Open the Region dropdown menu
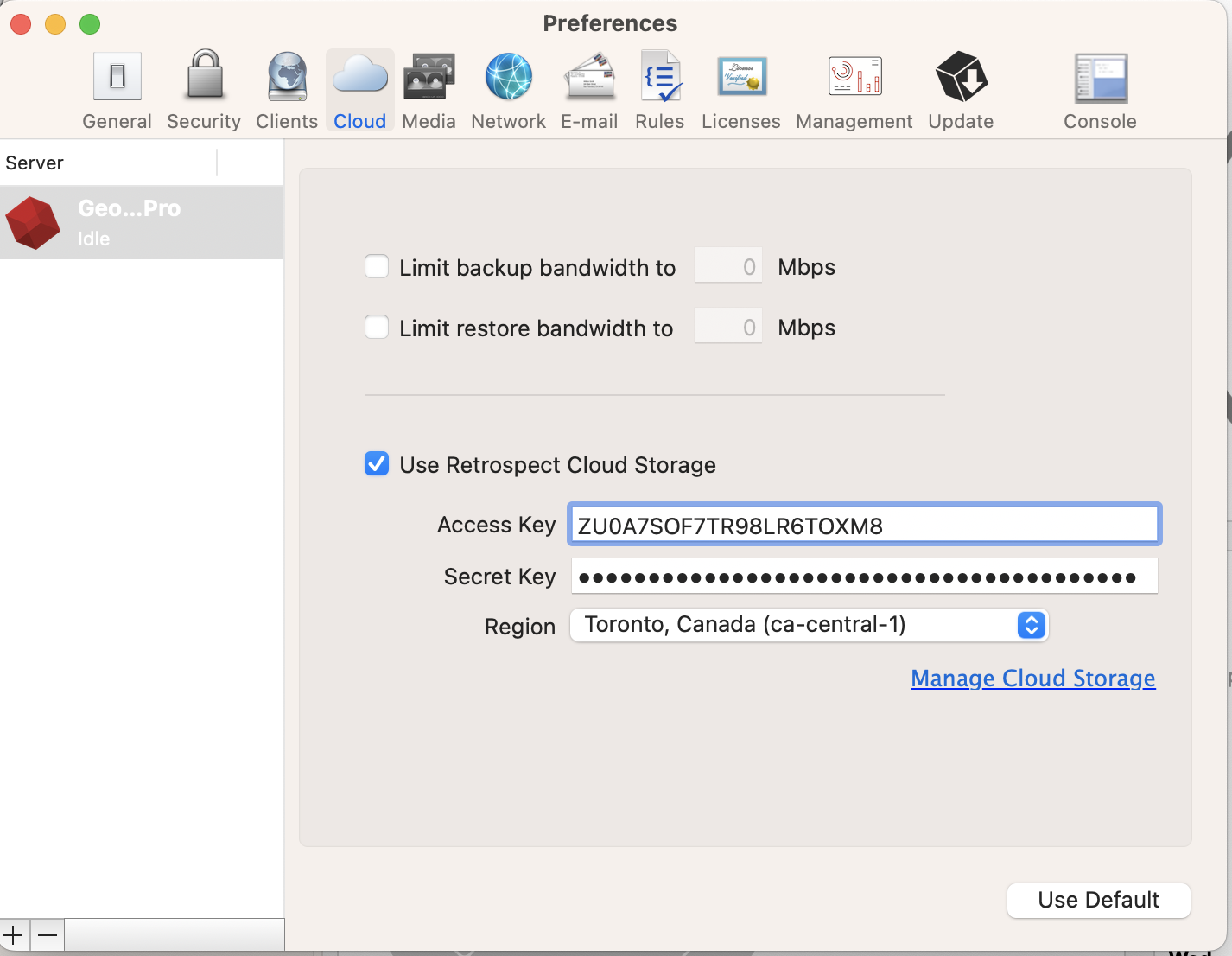 coord(809,625)
